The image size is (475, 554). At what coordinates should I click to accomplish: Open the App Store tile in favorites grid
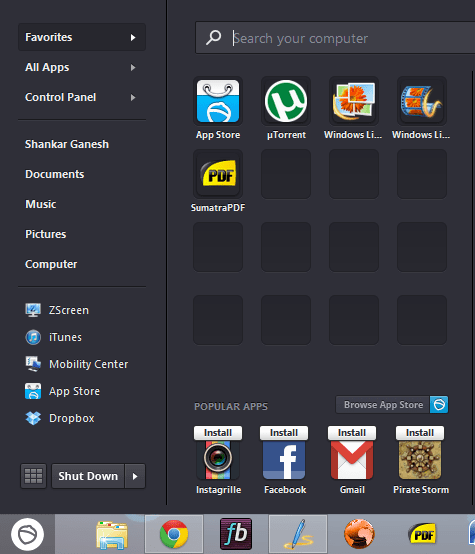(x=218, y=101)
